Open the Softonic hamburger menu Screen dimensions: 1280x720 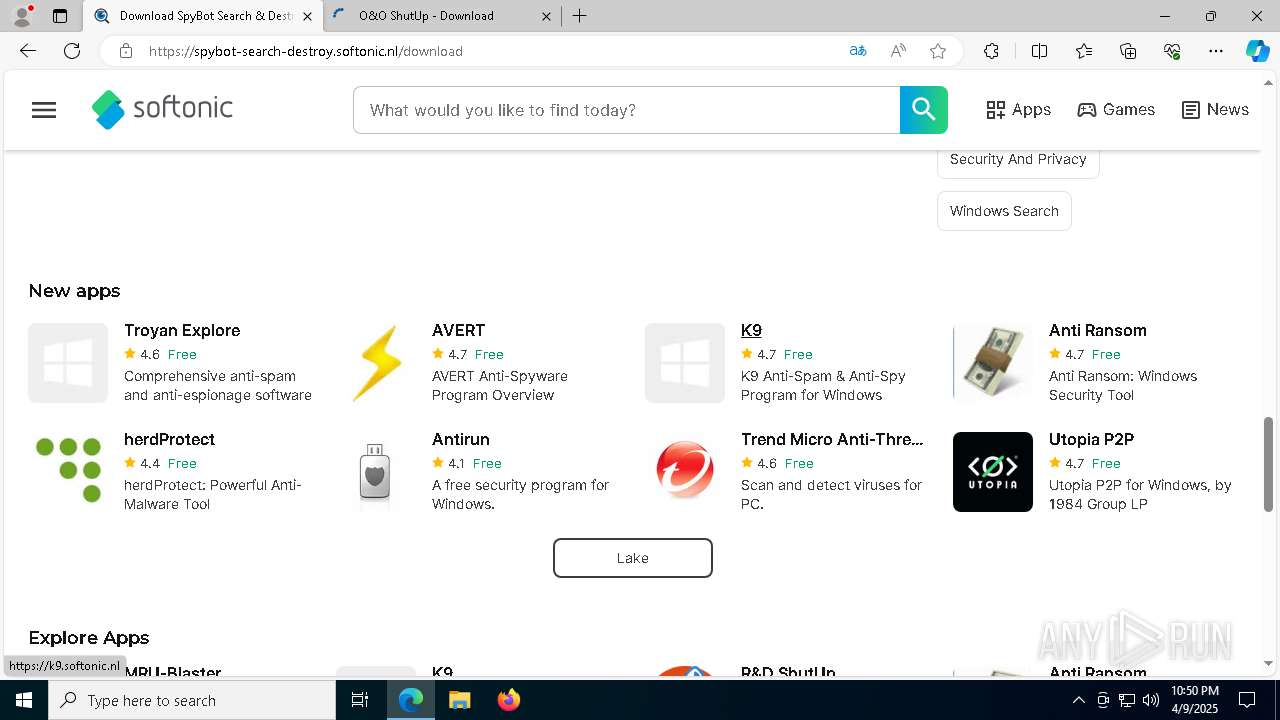44,110
